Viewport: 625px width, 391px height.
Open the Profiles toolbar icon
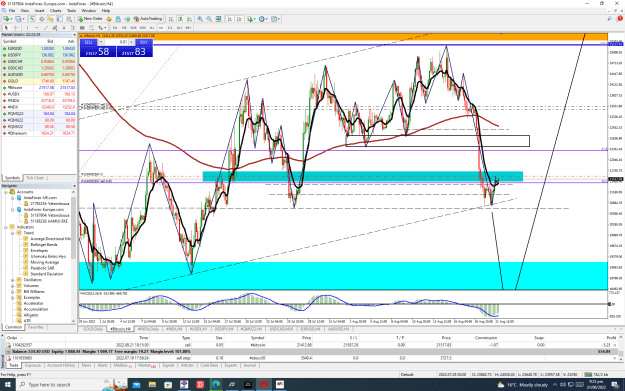point(18,19)
